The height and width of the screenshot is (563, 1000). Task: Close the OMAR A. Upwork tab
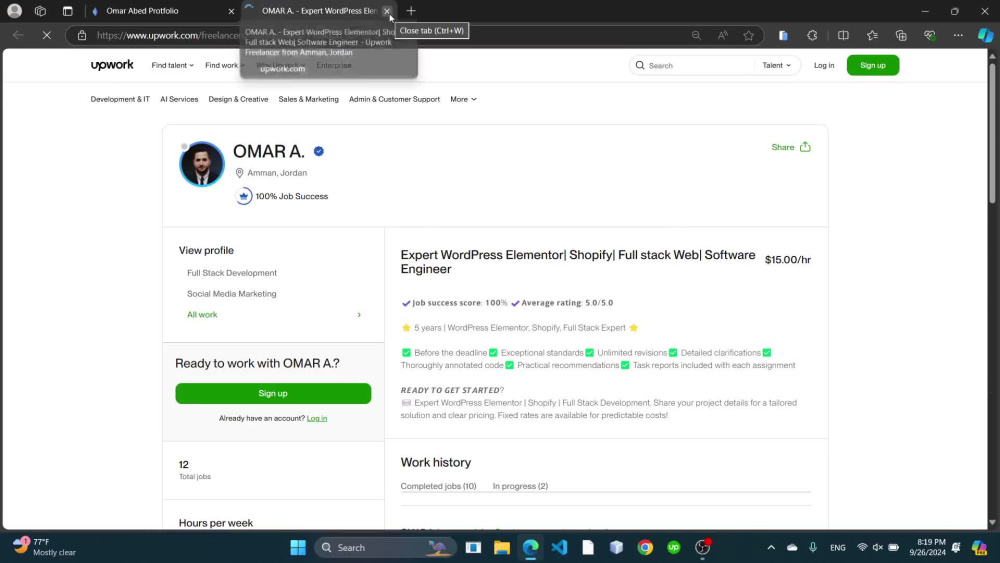click(386, 11)
